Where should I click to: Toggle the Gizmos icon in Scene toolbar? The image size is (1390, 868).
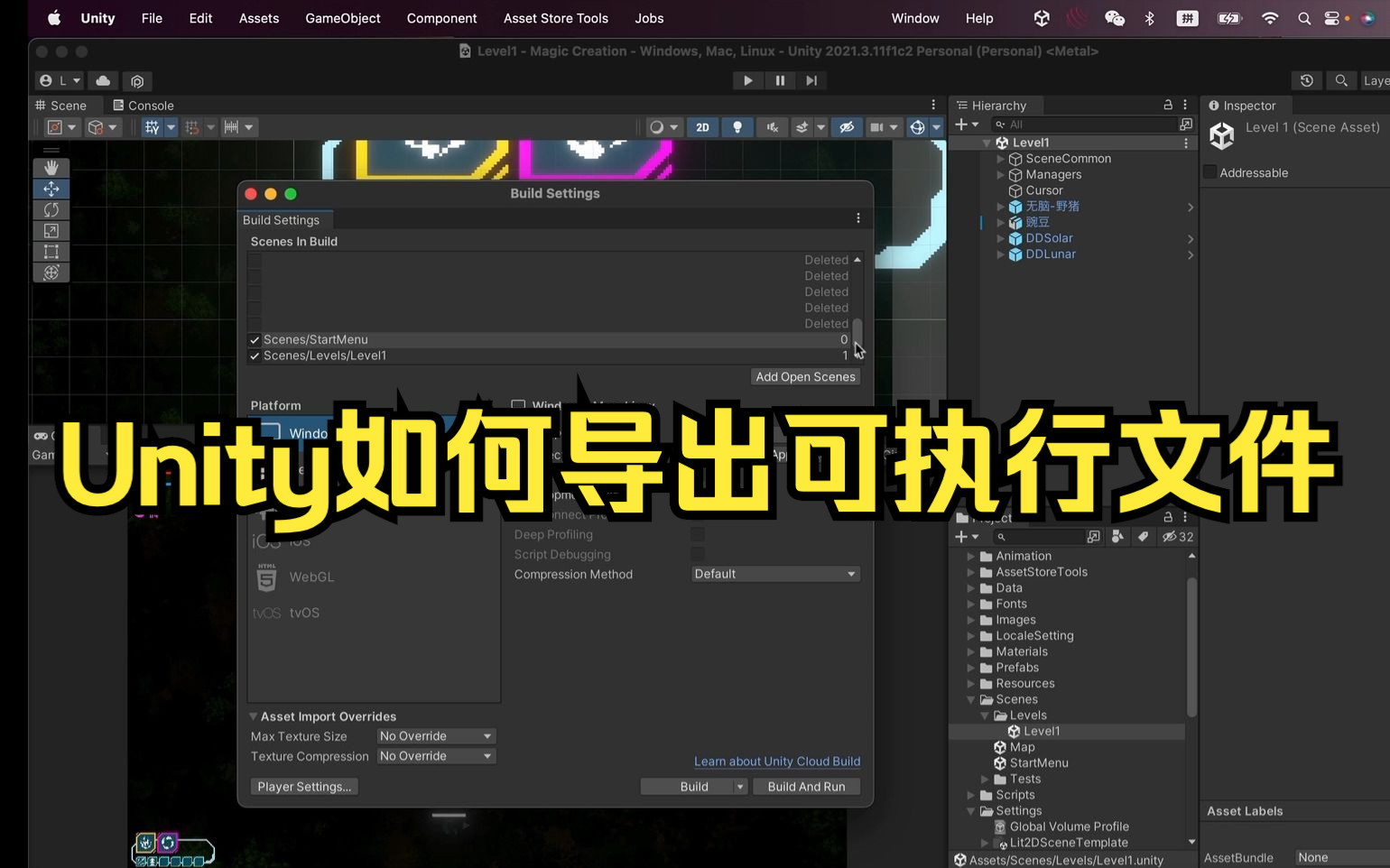[x=917, y=127]
